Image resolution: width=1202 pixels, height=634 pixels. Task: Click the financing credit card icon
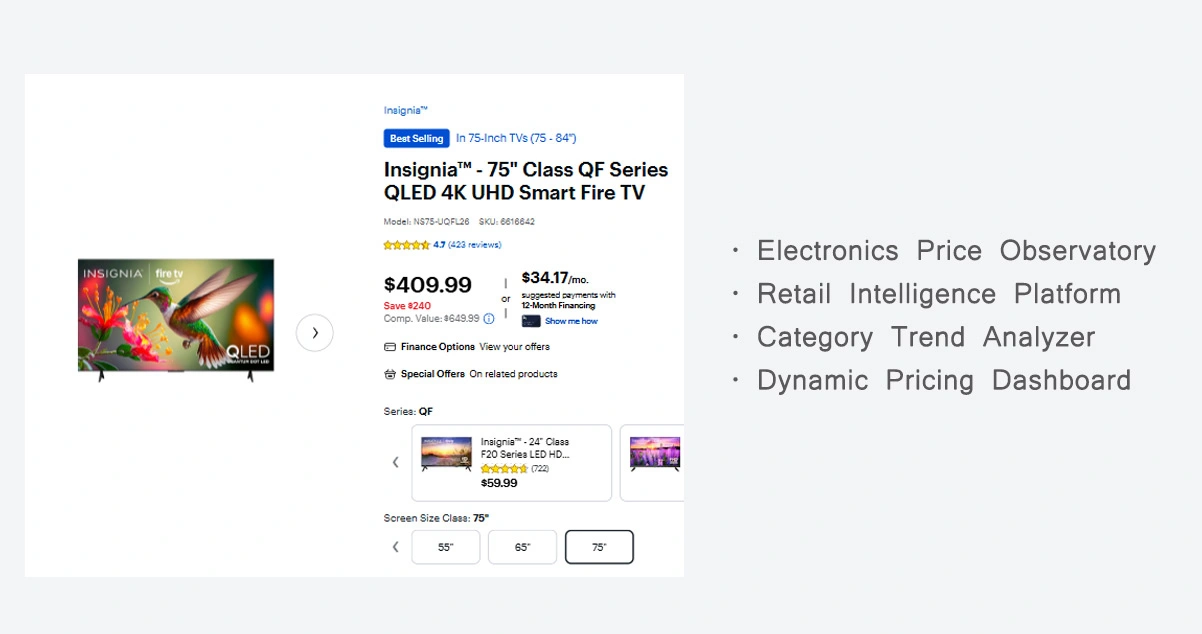coord(531,321)
